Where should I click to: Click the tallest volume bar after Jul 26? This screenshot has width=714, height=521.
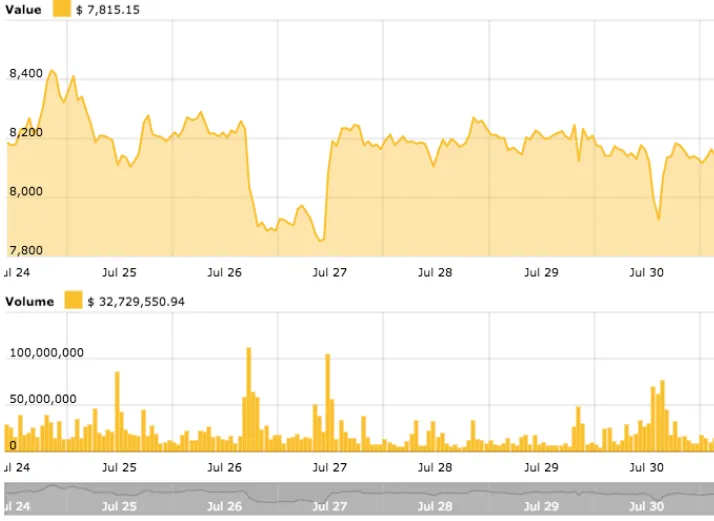(x=249, y=399)
